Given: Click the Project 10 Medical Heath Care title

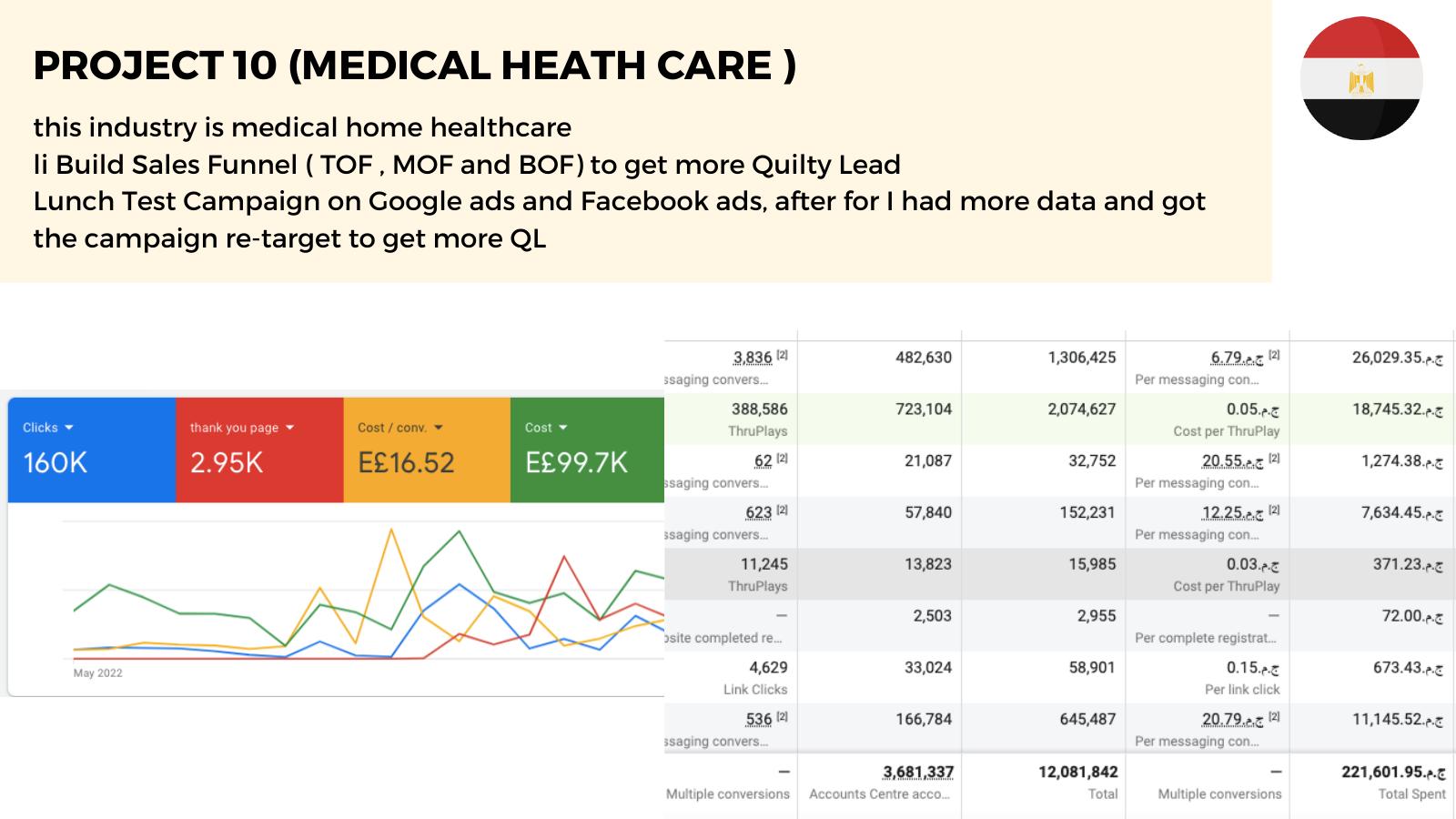Looking at the screenshot, I should coord(415,66).
